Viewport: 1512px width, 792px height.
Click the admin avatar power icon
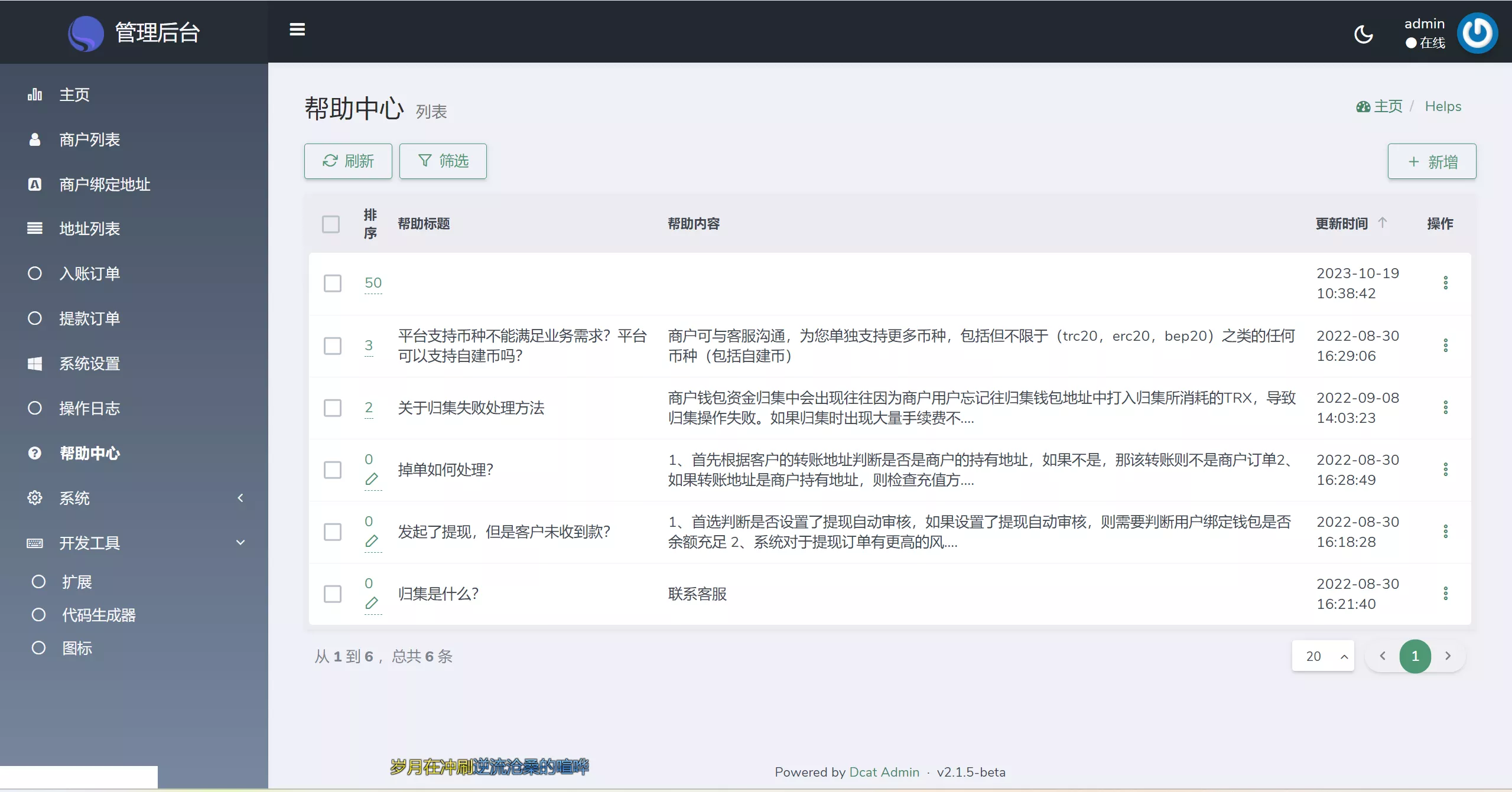1477,33
